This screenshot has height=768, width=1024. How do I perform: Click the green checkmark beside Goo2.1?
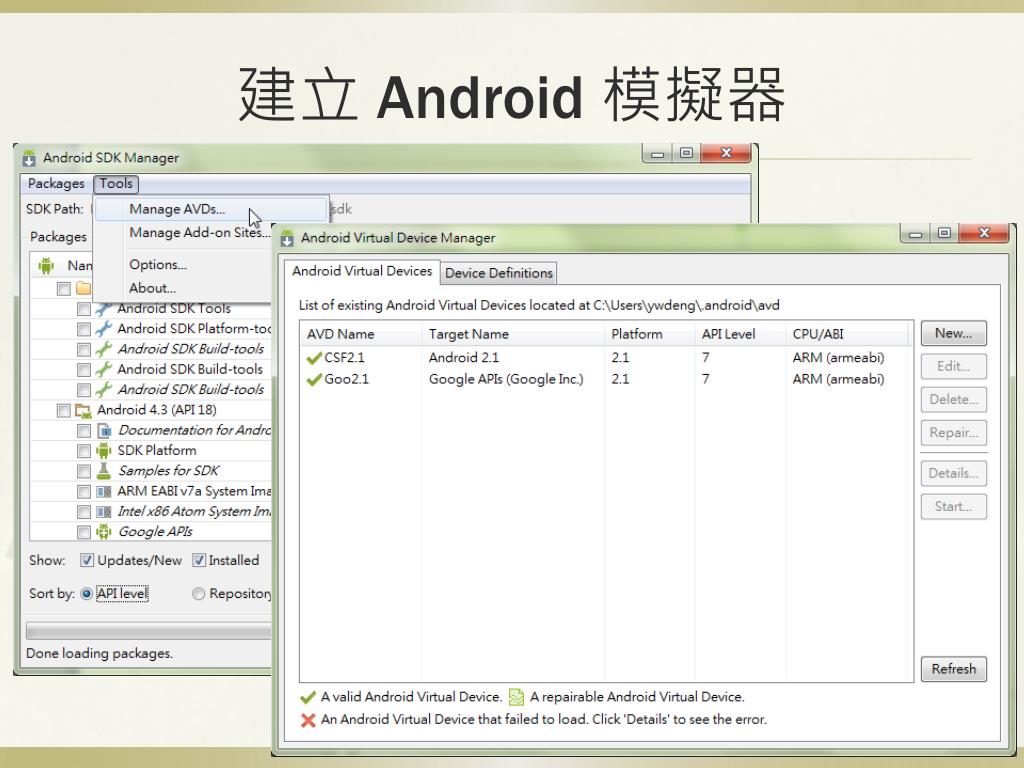pyautogui.click(x=314, y=379)
